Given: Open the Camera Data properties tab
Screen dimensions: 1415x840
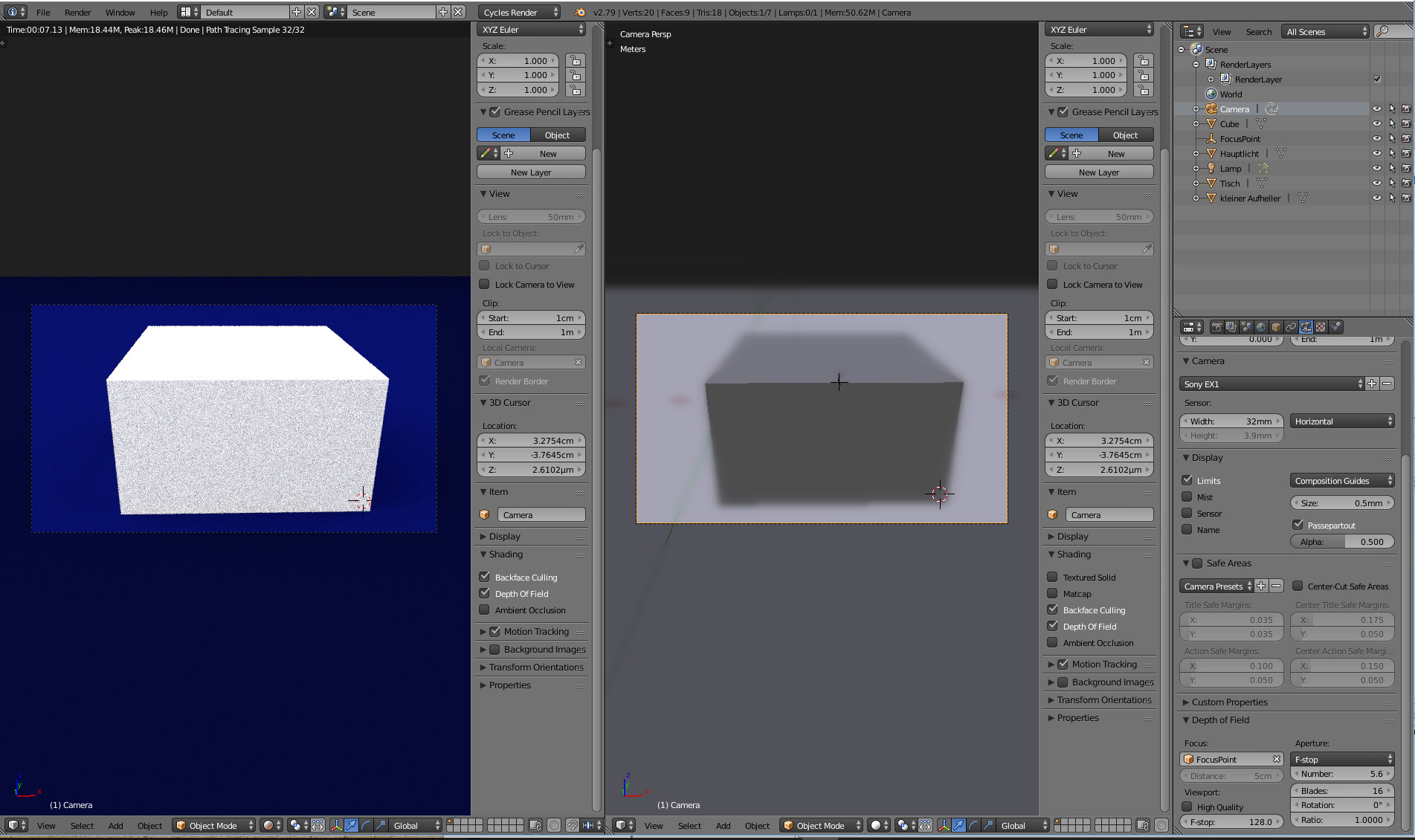Looking at the screenshot, I should tap(1306, 327).
